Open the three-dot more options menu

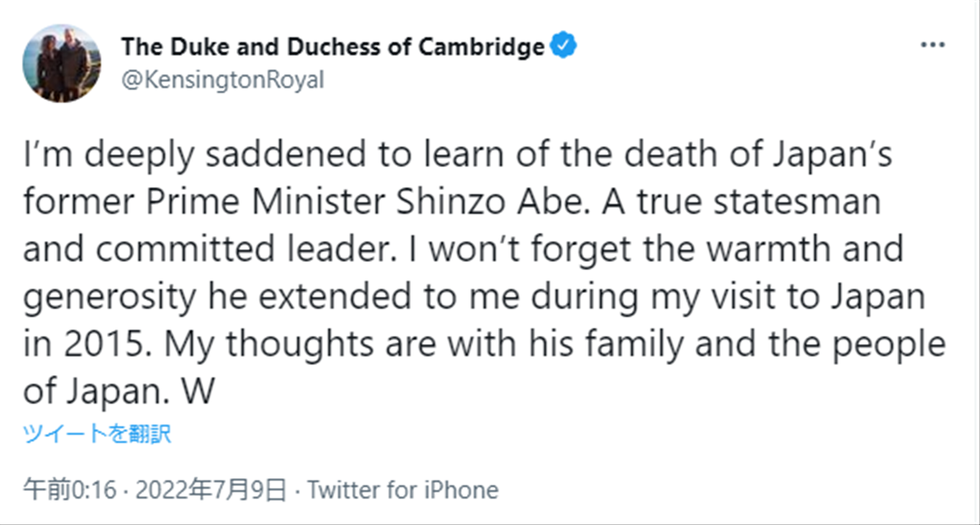[x=932, y=46]
